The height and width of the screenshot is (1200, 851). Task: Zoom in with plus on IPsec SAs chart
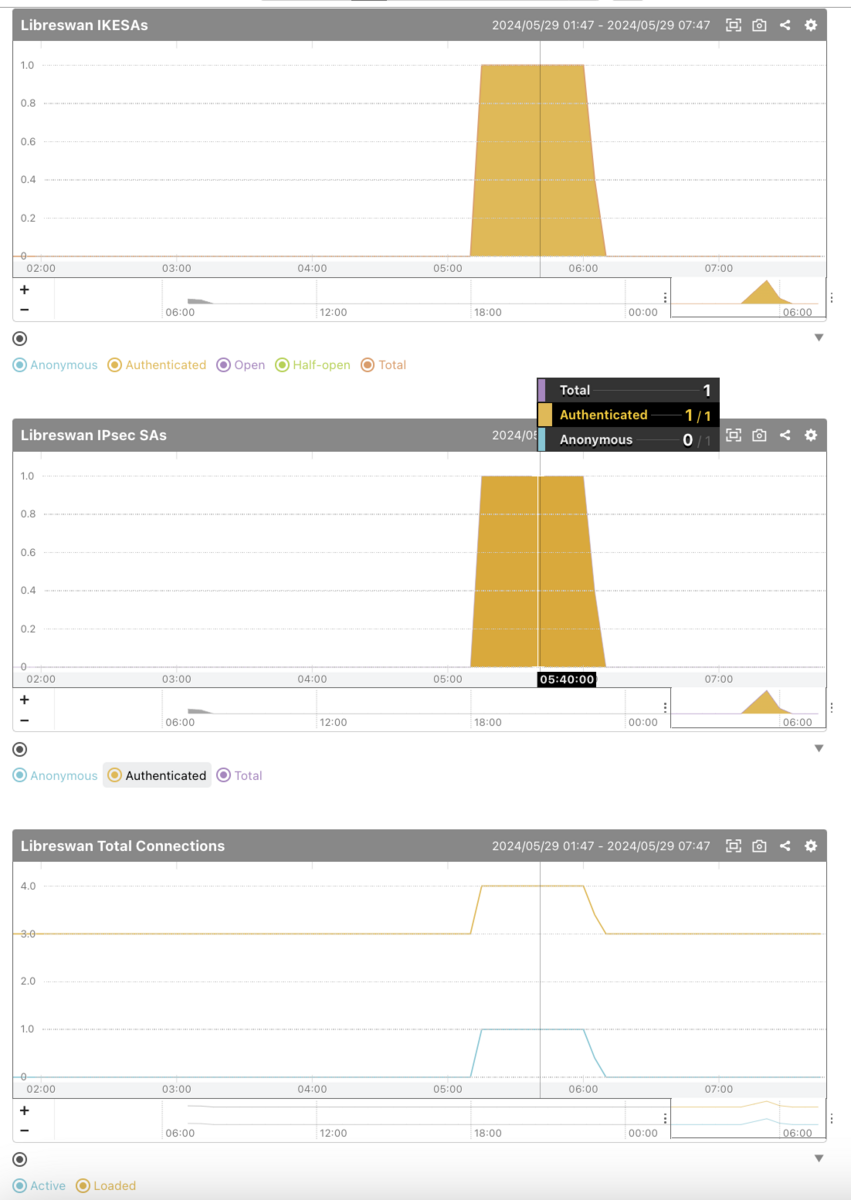tap(25, 700)
